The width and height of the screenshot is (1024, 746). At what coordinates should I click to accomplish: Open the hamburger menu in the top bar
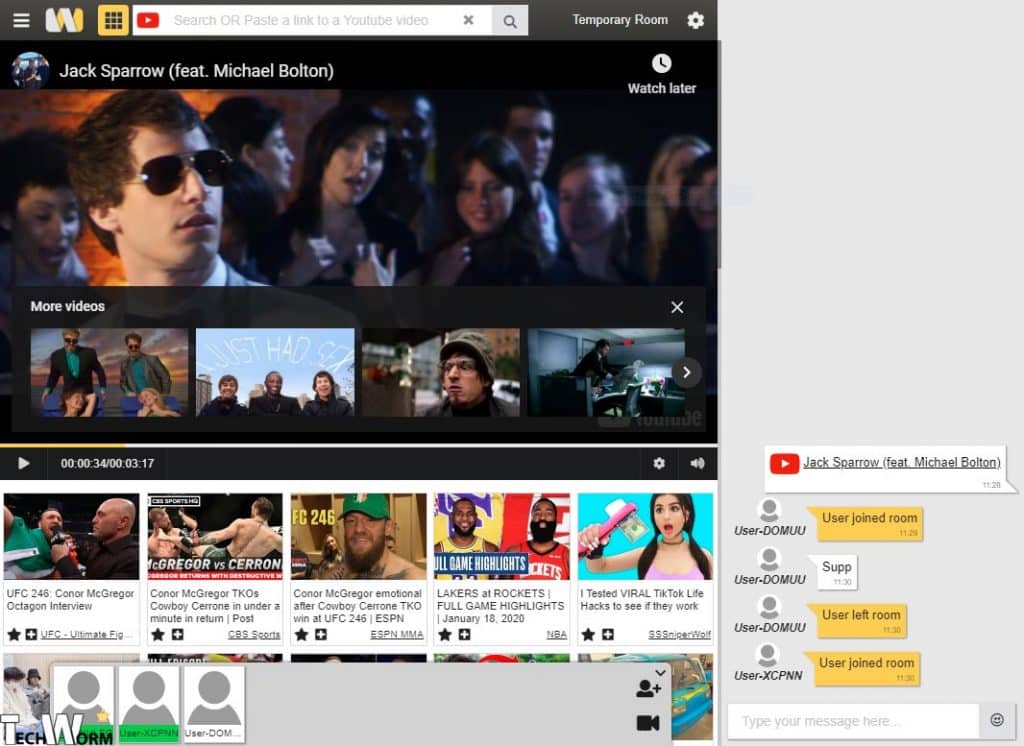(21, 20)
